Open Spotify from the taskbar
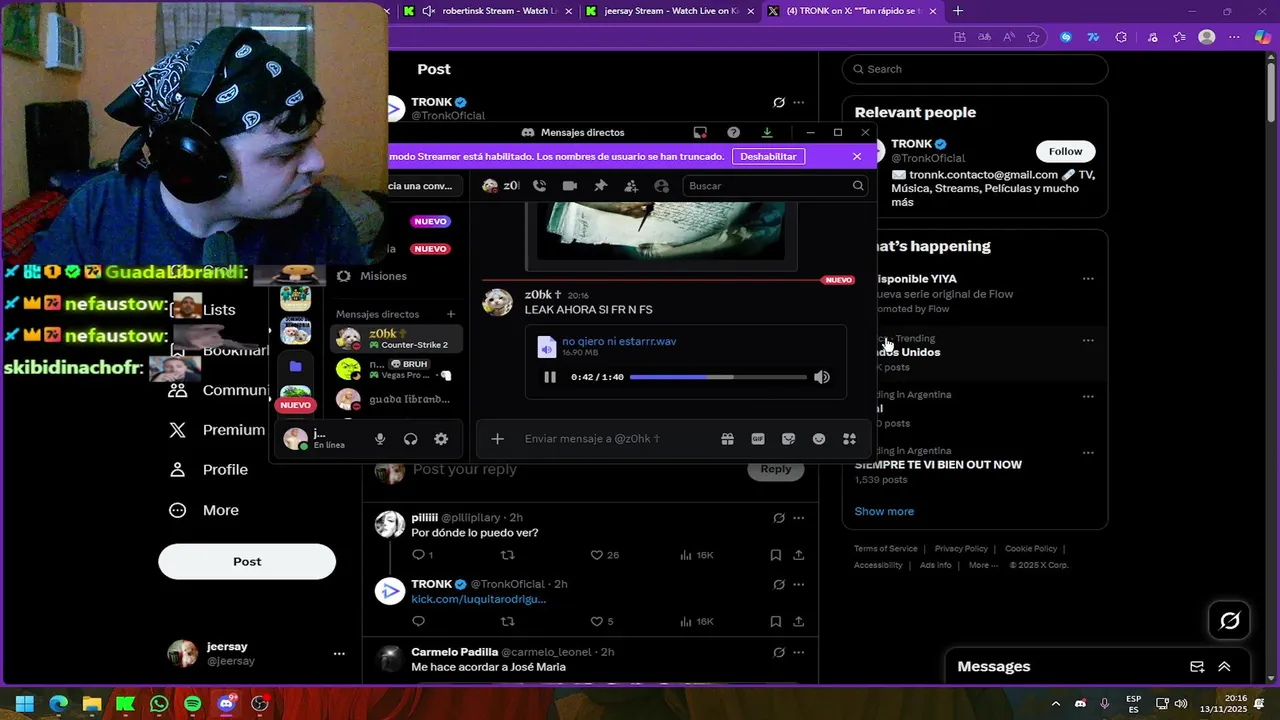The height and width of the screenshot is (720, 1280). click(x=192, y=704)
